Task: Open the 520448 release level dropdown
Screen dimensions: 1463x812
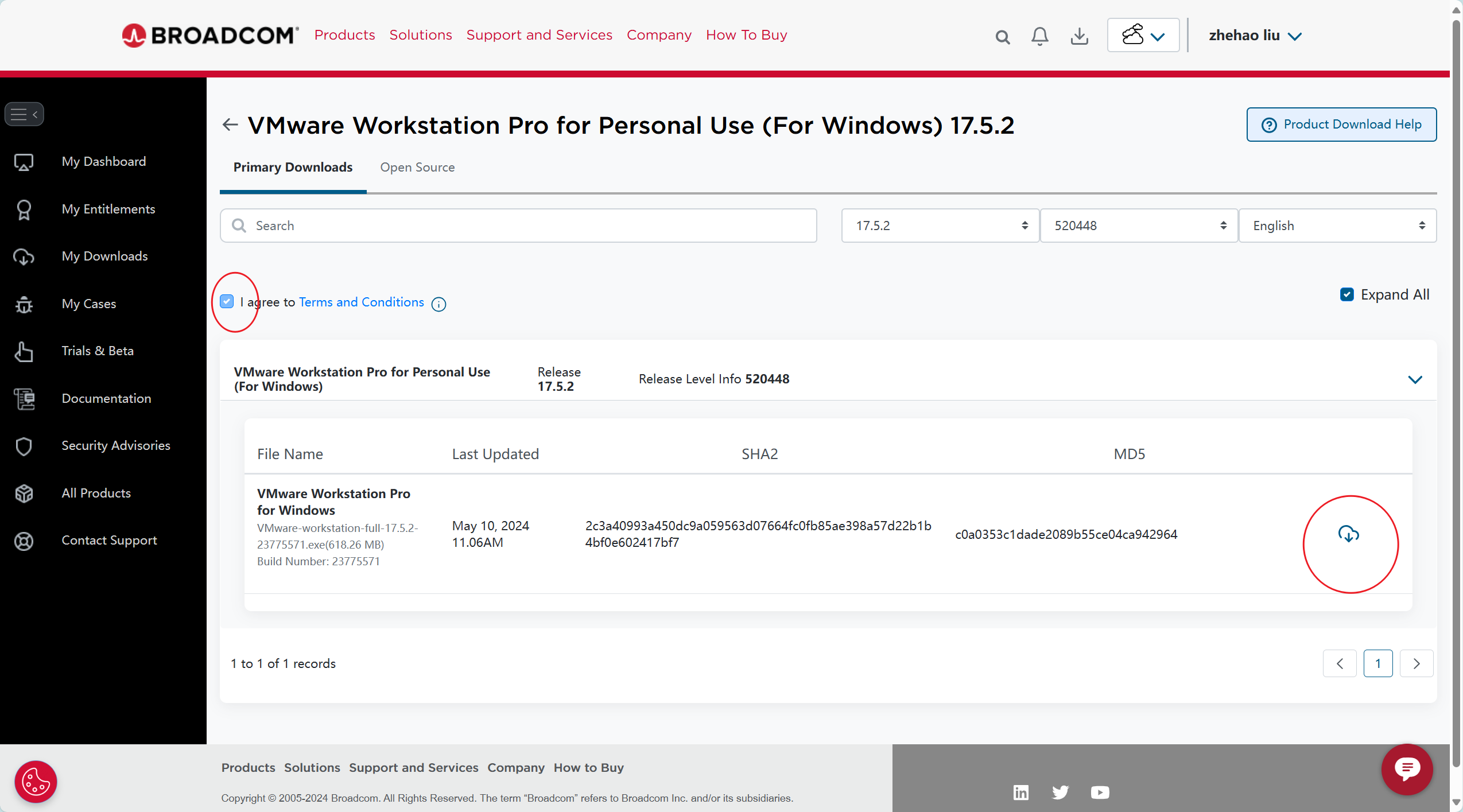Action: click(1138, 225)
